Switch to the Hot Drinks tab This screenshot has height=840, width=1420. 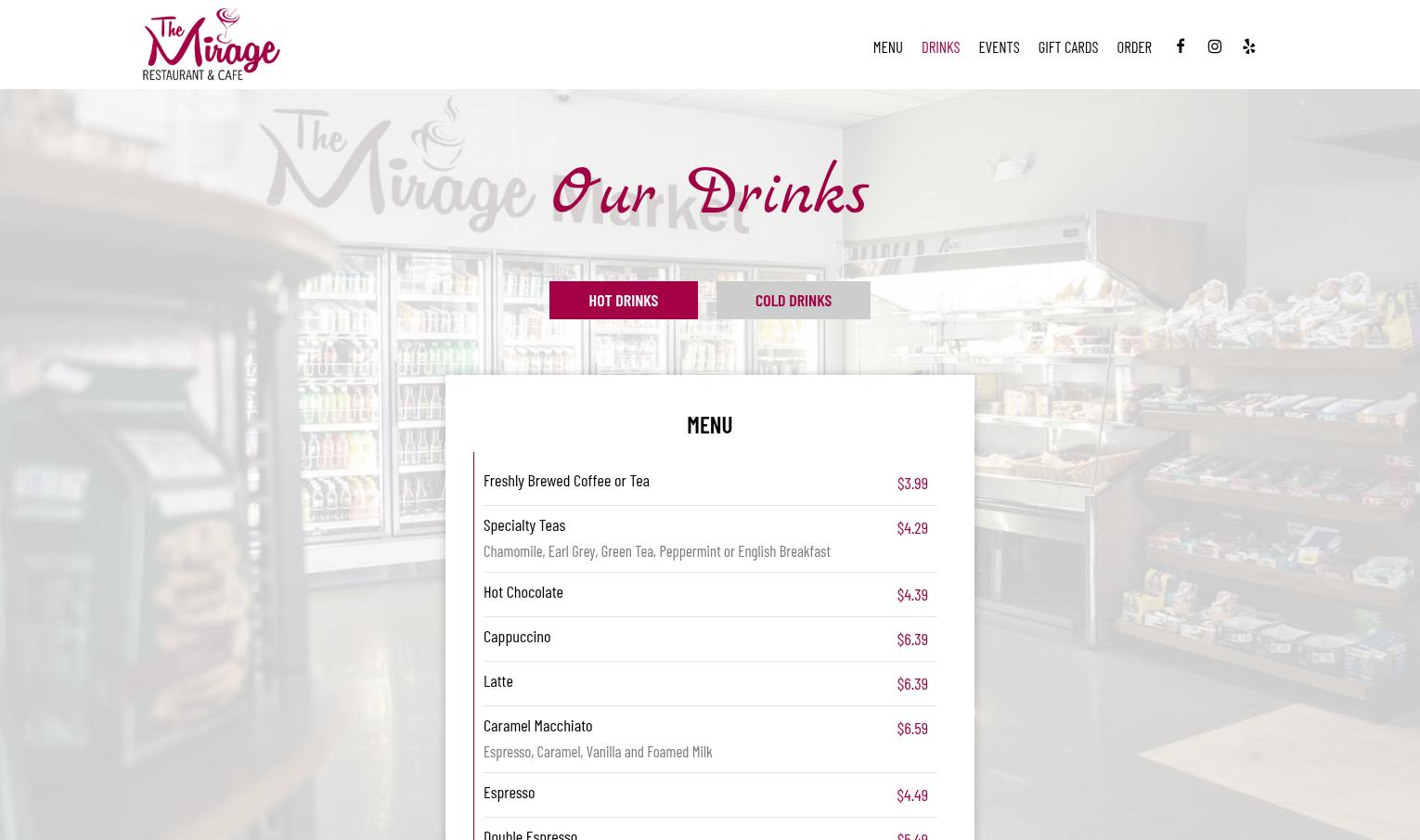pyautogui.click(x=623, y=300)
